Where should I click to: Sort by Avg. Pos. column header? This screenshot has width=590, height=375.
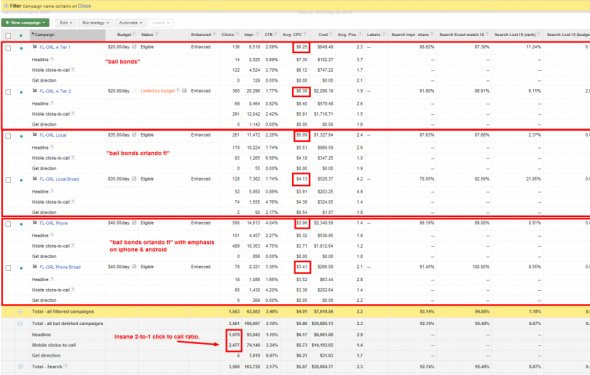coord(347,35)
